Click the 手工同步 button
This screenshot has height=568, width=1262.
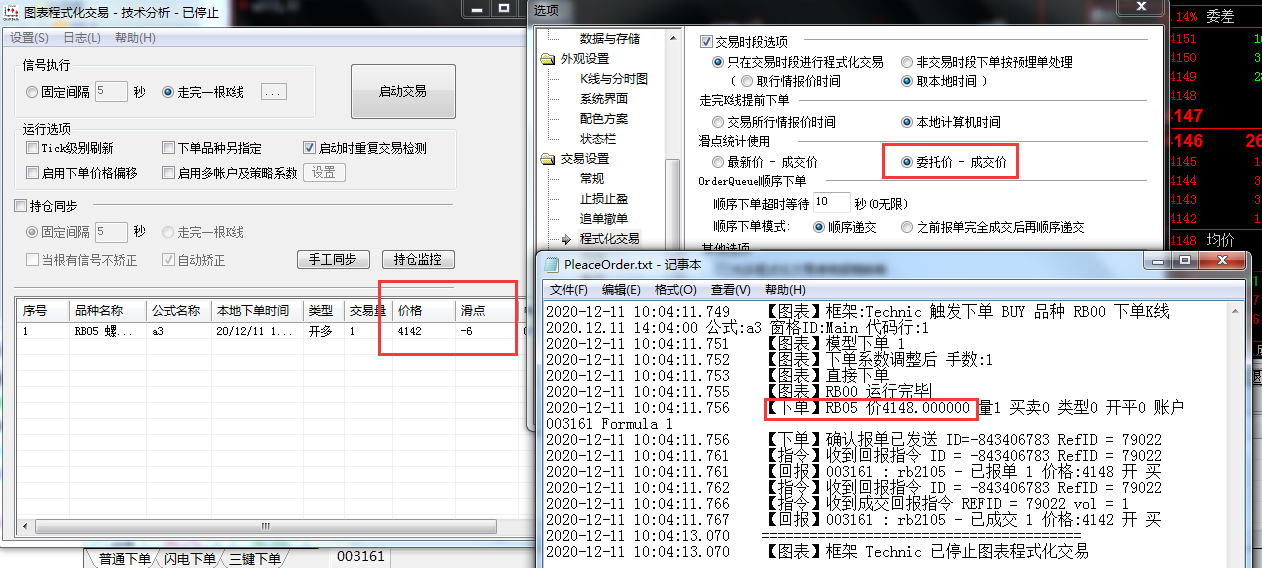tap(332, 259)
